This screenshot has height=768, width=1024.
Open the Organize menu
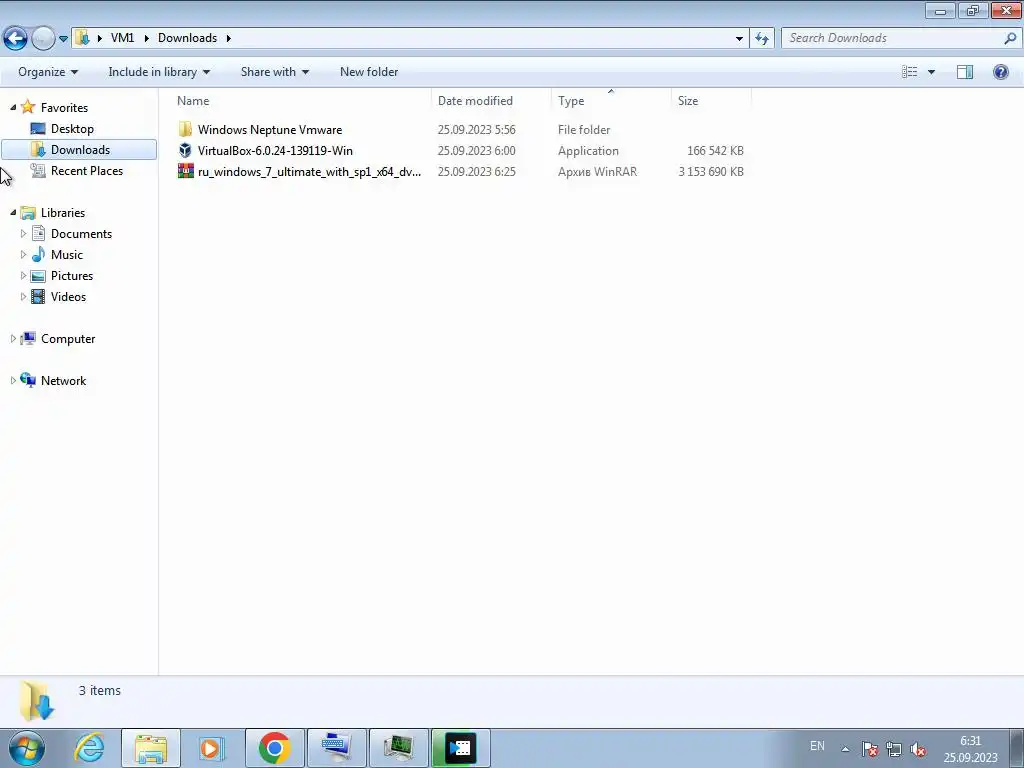click(x=48, y=72)
